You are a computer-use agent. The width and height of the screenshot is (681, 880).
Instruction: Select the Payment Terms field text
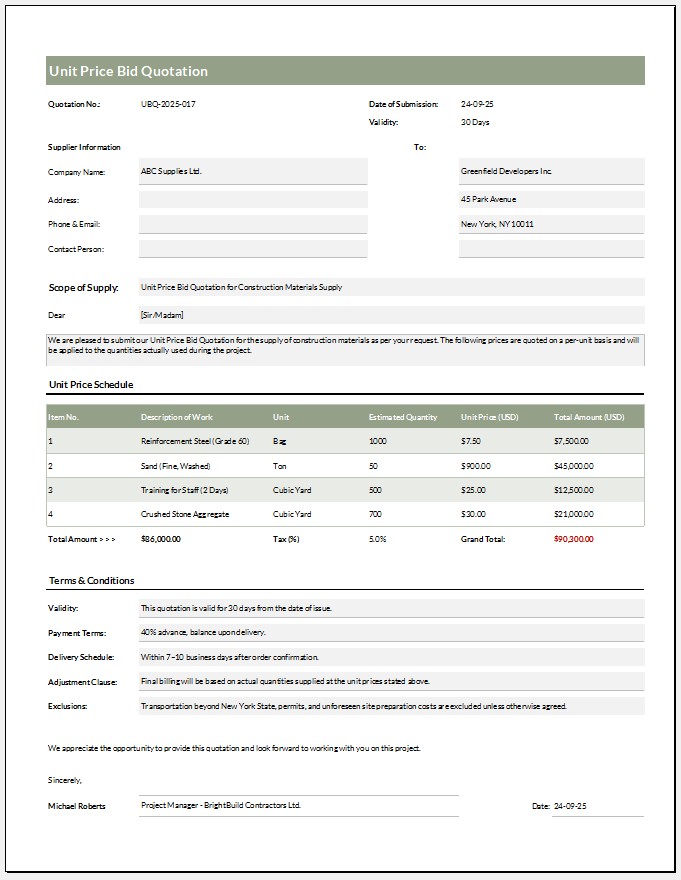click(x=391, y=632)
